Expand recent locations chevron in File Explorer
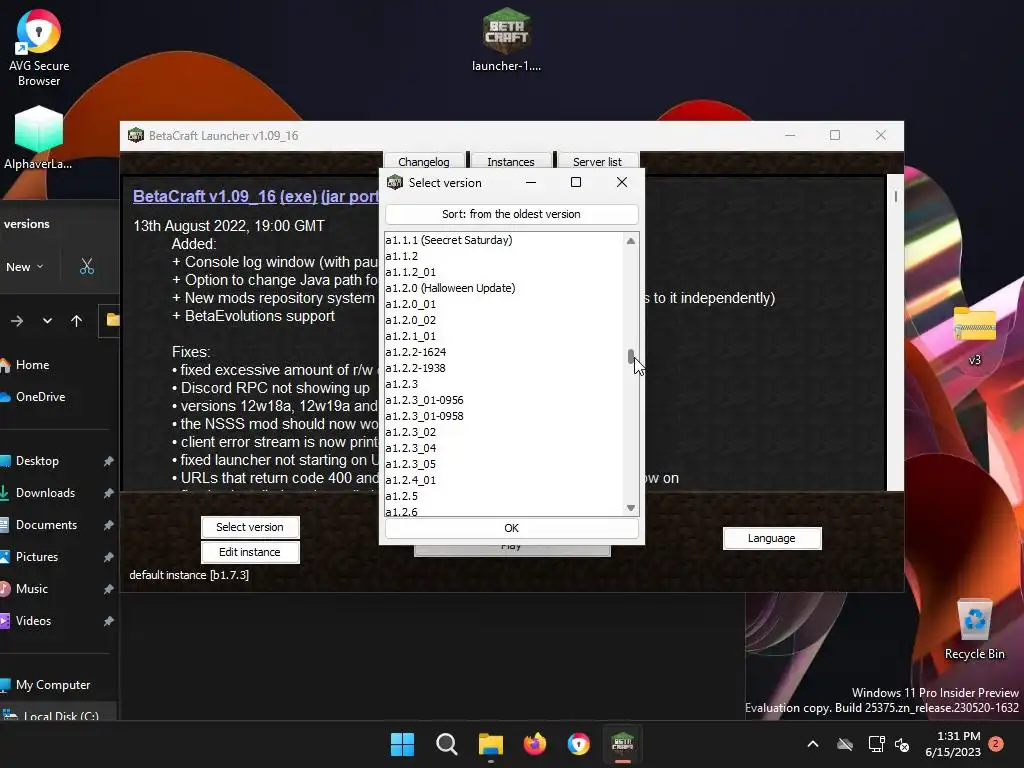Image resolution: width=1024 pixels, height=768 pixels. tap(47, 321)
